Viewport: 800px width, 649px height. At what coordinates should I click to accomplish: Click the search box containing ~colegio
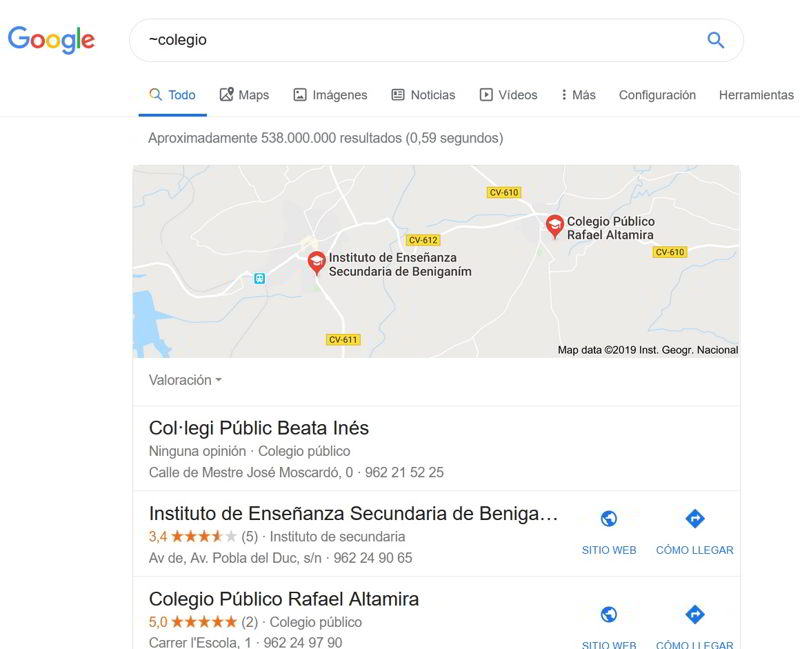[420, 40]
